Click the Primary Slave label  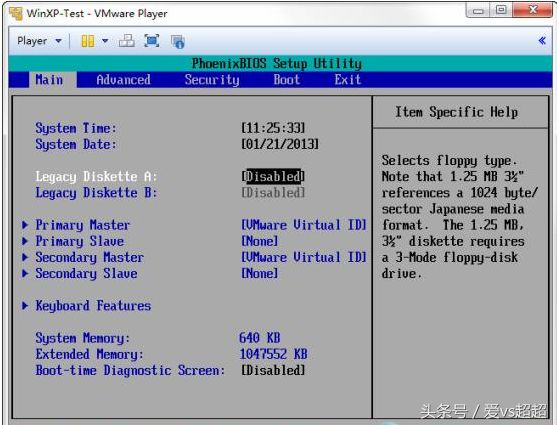pyautogui.click(x=80, y=241)
